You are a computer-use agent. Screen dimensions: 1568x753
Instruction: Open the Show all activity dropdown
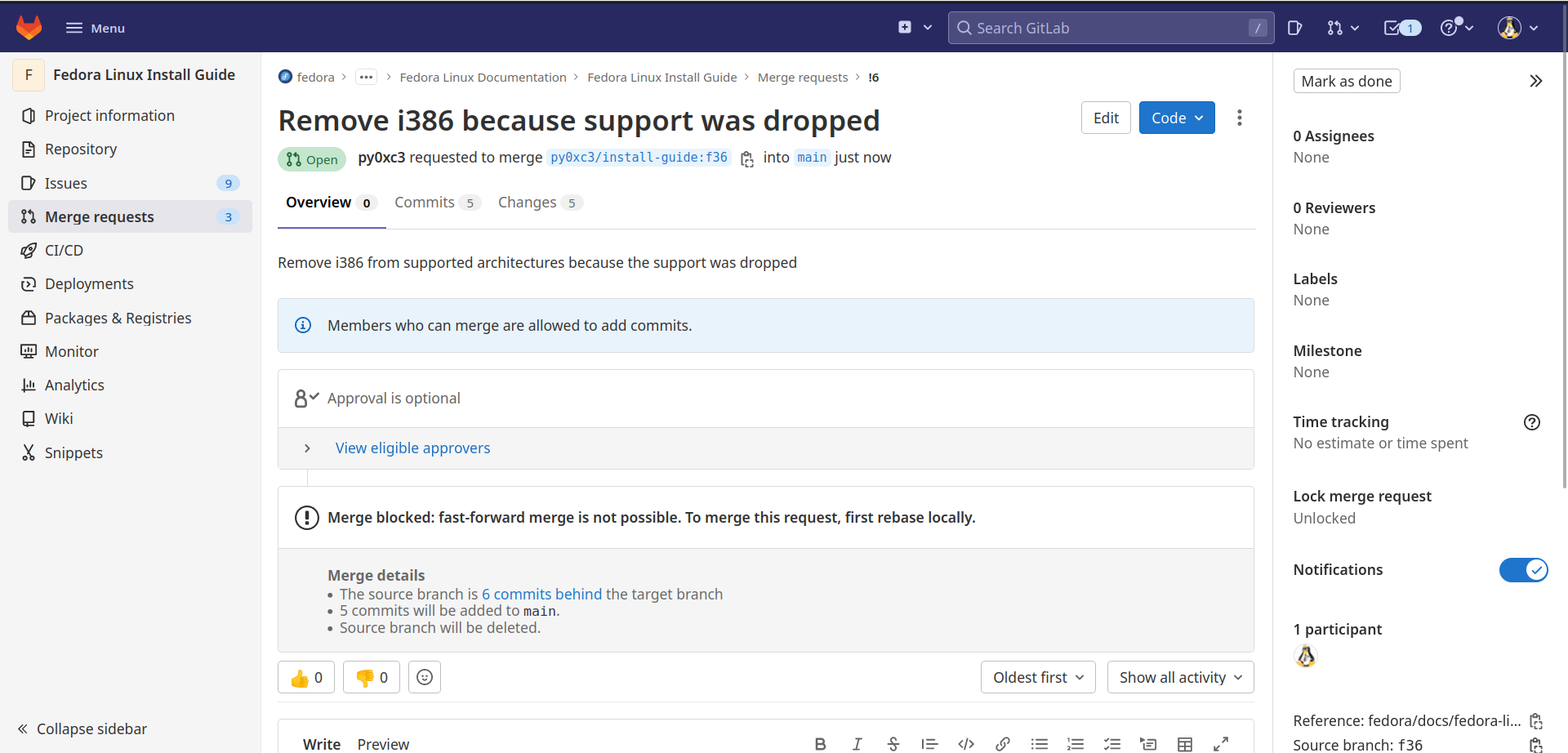(x=1180, y=677)
